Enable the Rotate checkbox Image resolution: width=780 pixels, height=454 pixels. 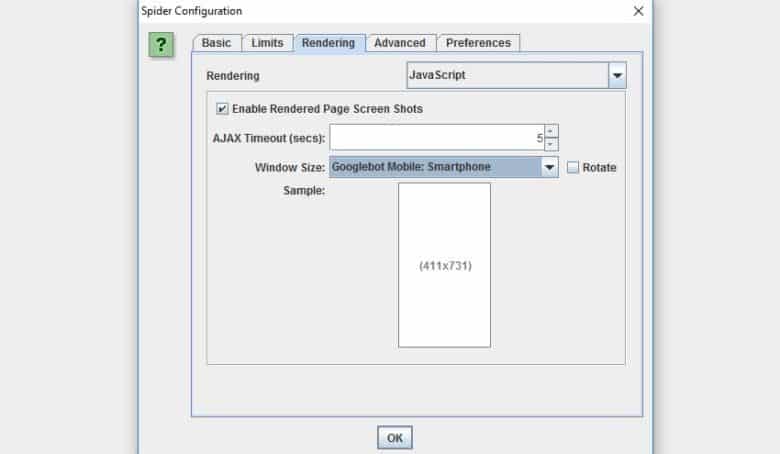tap(573, 167)
